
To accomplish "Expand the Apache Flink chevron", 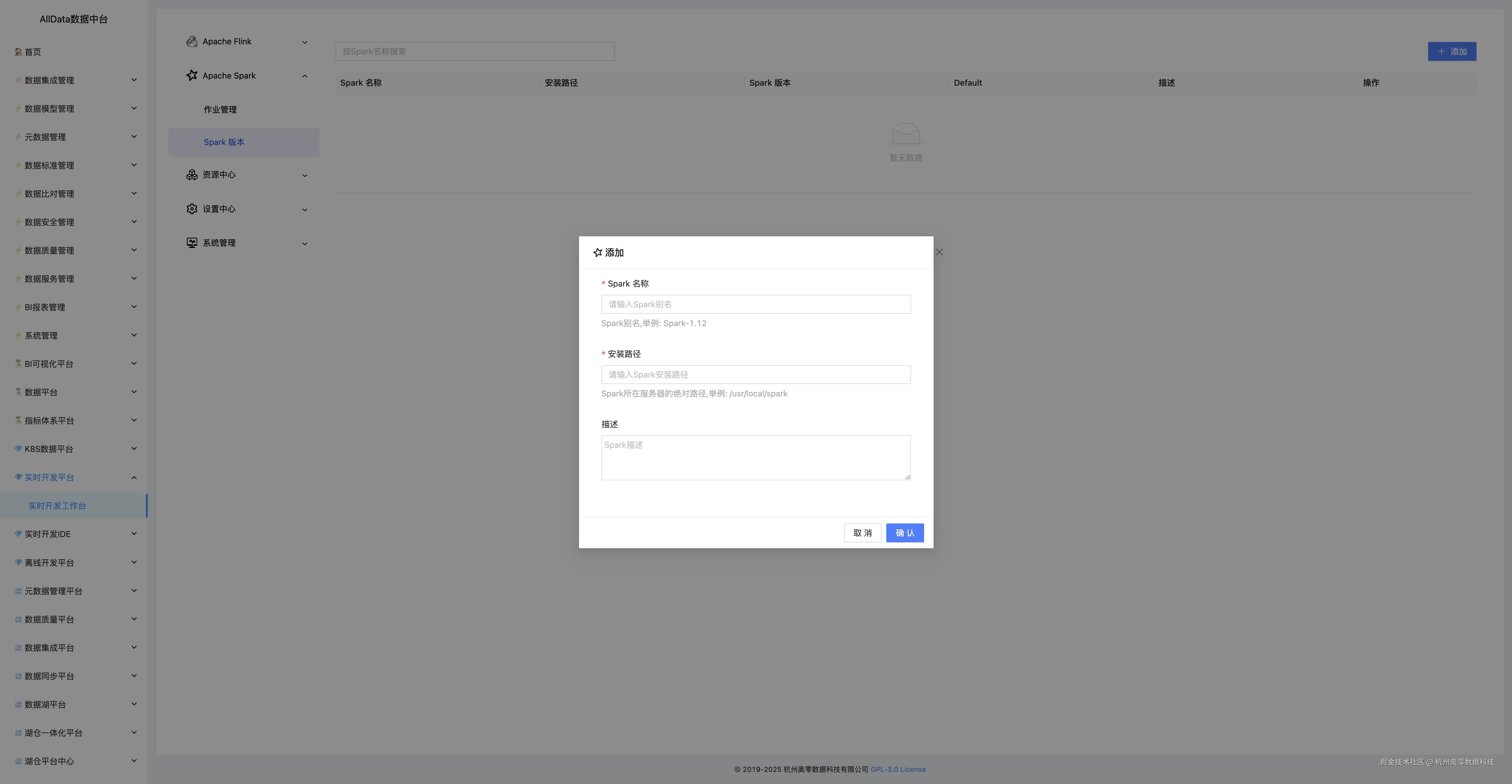I will pyautogui.click(x=305, y=42).
